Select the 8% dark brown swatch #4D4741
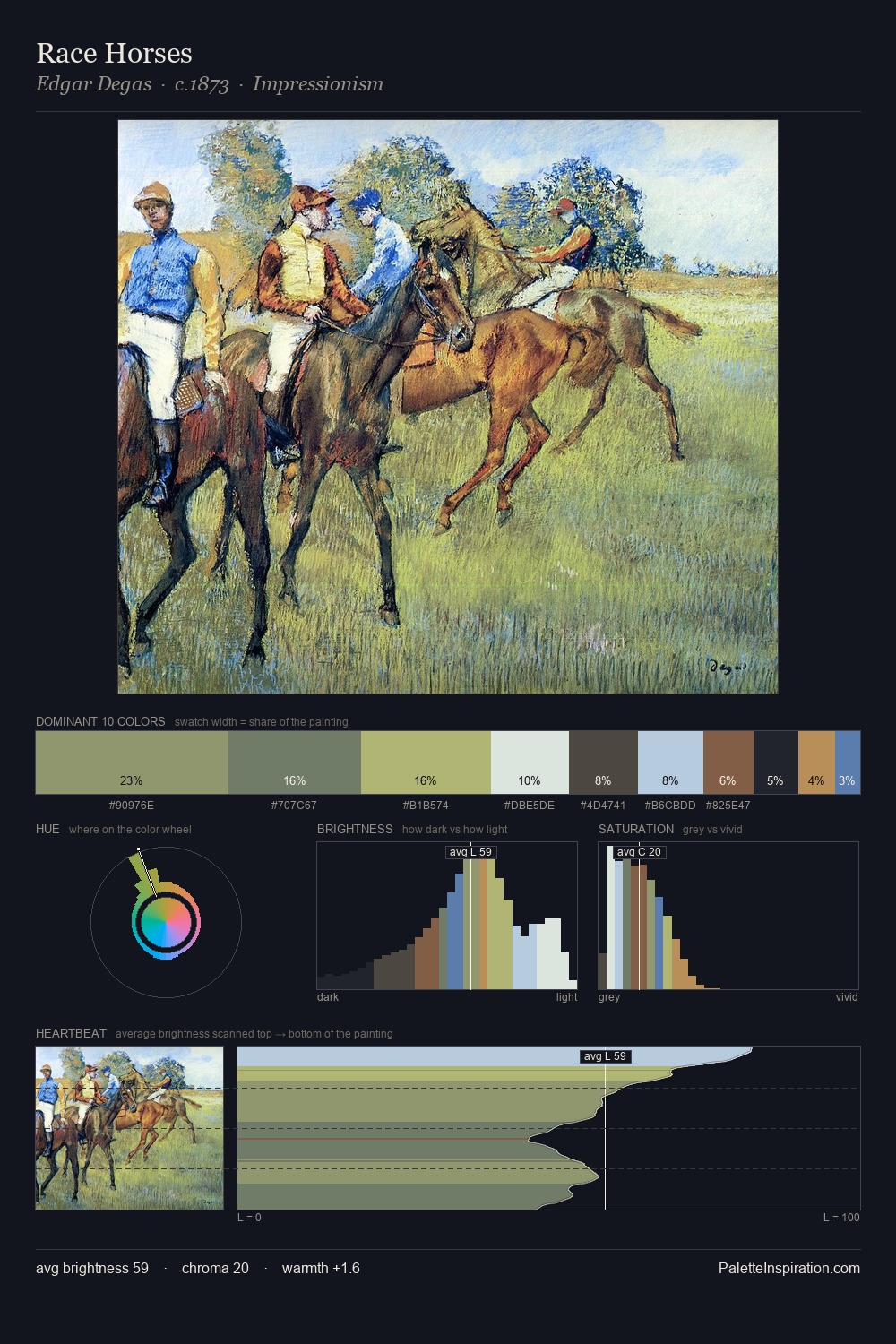This screenshot has height=1344, width=896. coord(603,762)
